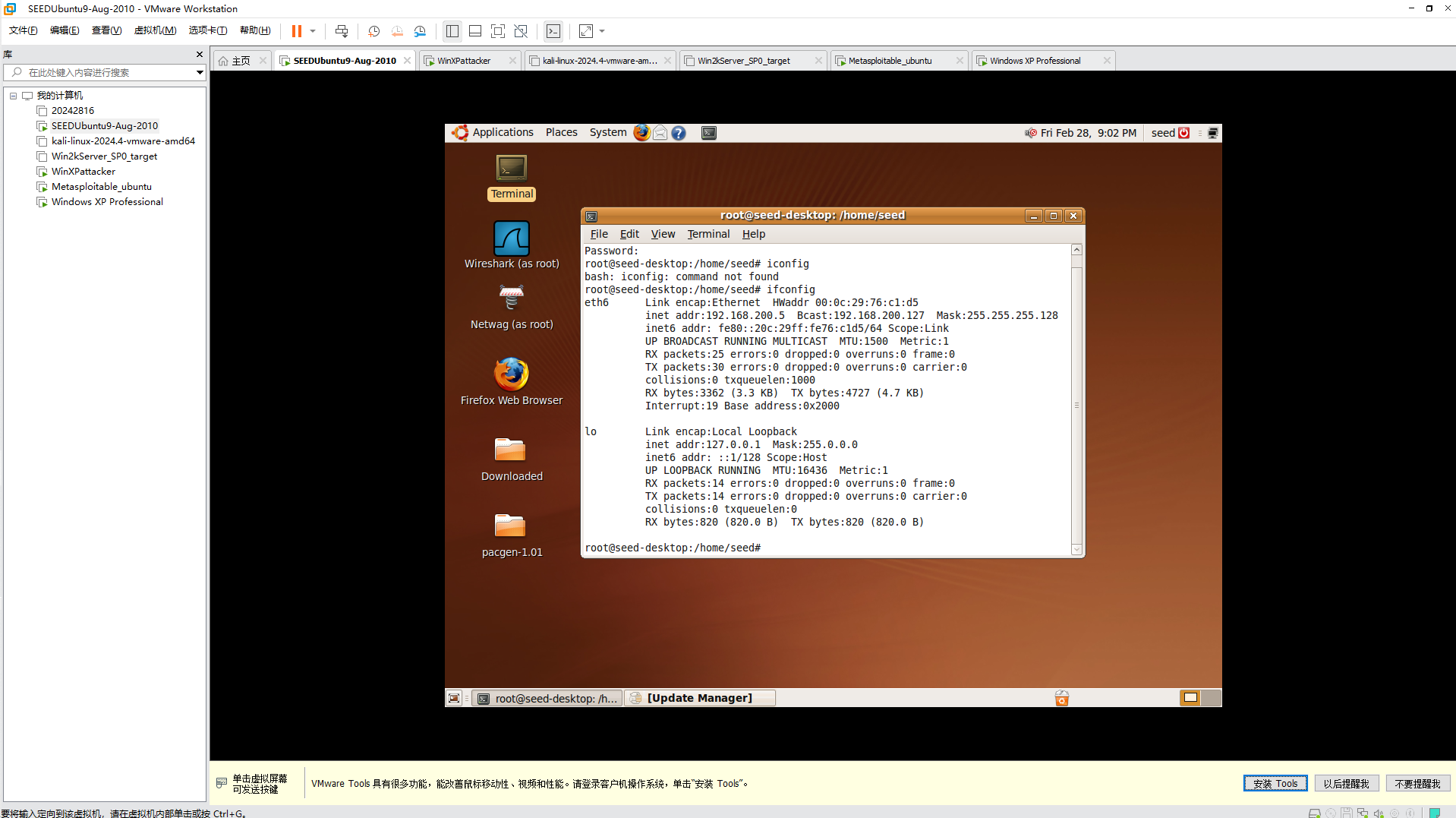This screenshot has width=1456, height=818.
Task: Select the Update Manager taskbar button
Action: click(700, 698)
